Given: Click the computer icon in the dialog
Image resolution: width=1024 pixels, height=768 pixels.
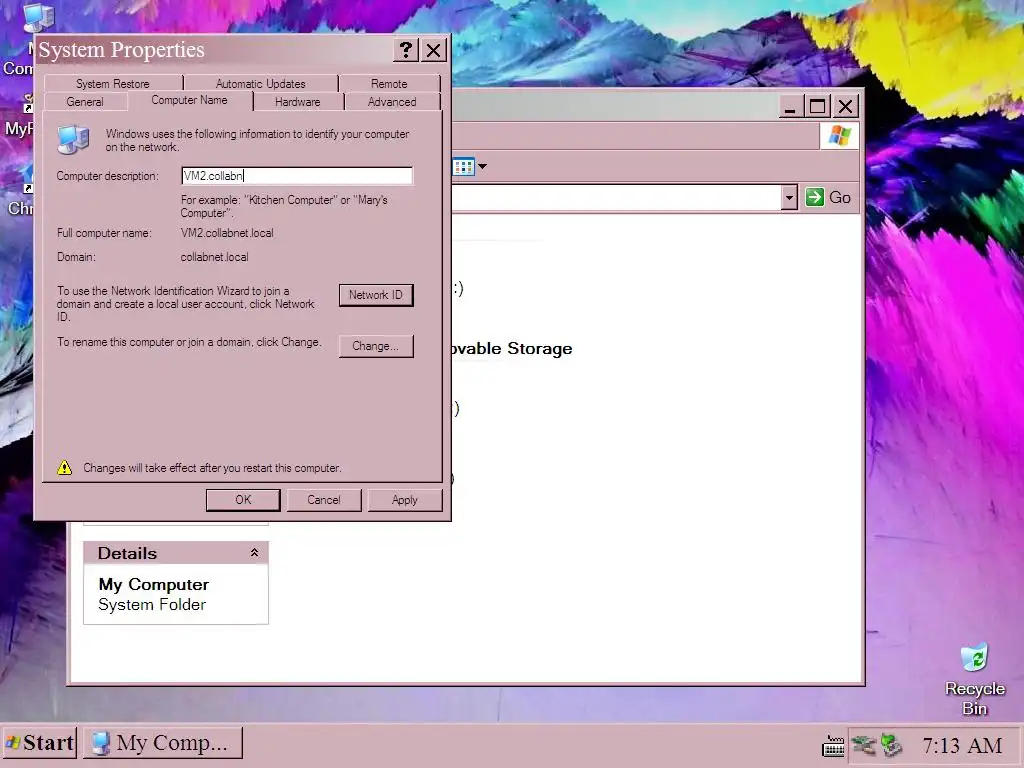Looking at the screenshot, I should [x=73, y=140].
